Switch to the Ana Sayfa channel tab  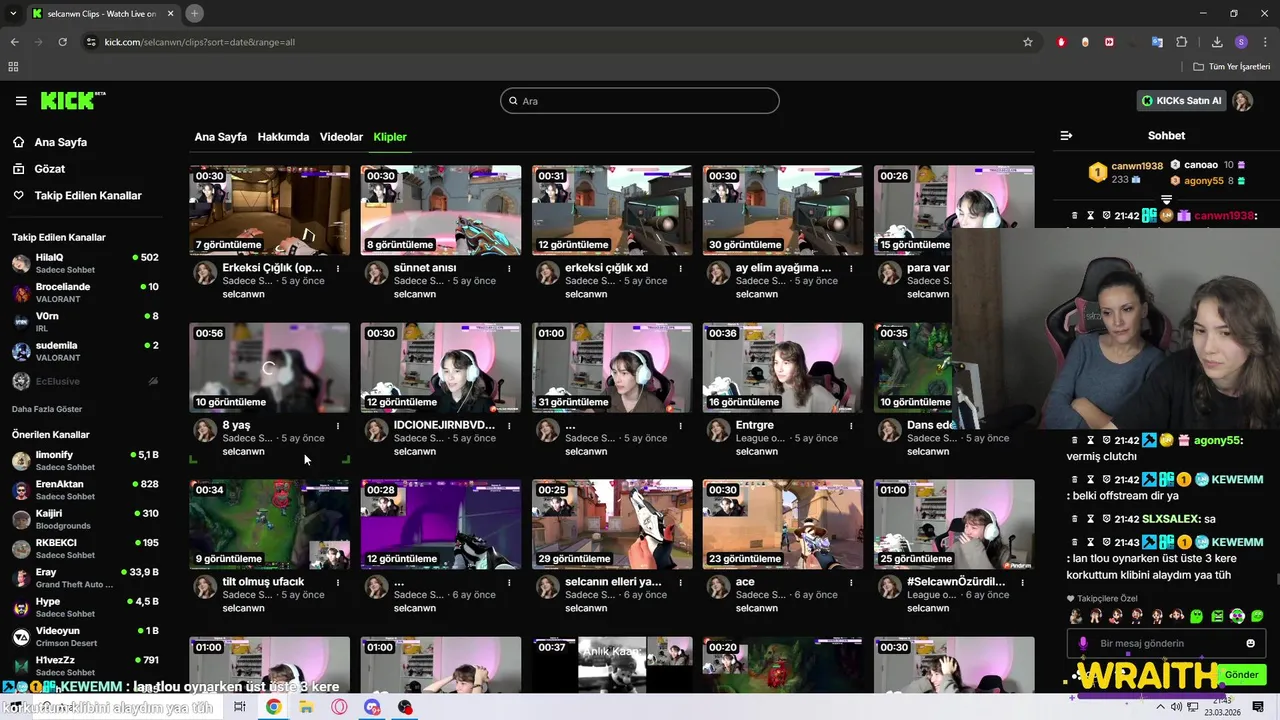220,137
